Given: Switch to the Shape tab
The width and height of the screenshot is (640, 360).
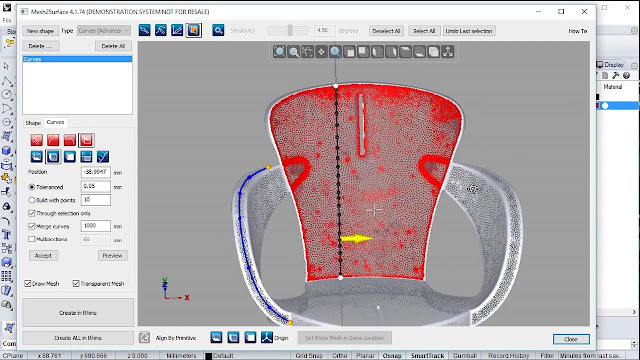Looking at the screenshot, I should (x=33, y=123).
